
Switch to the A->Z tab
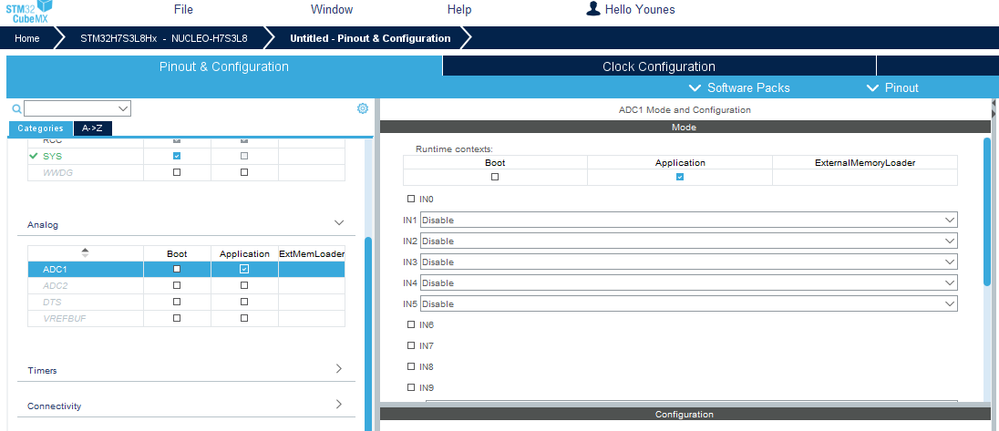tap(93, 128)
